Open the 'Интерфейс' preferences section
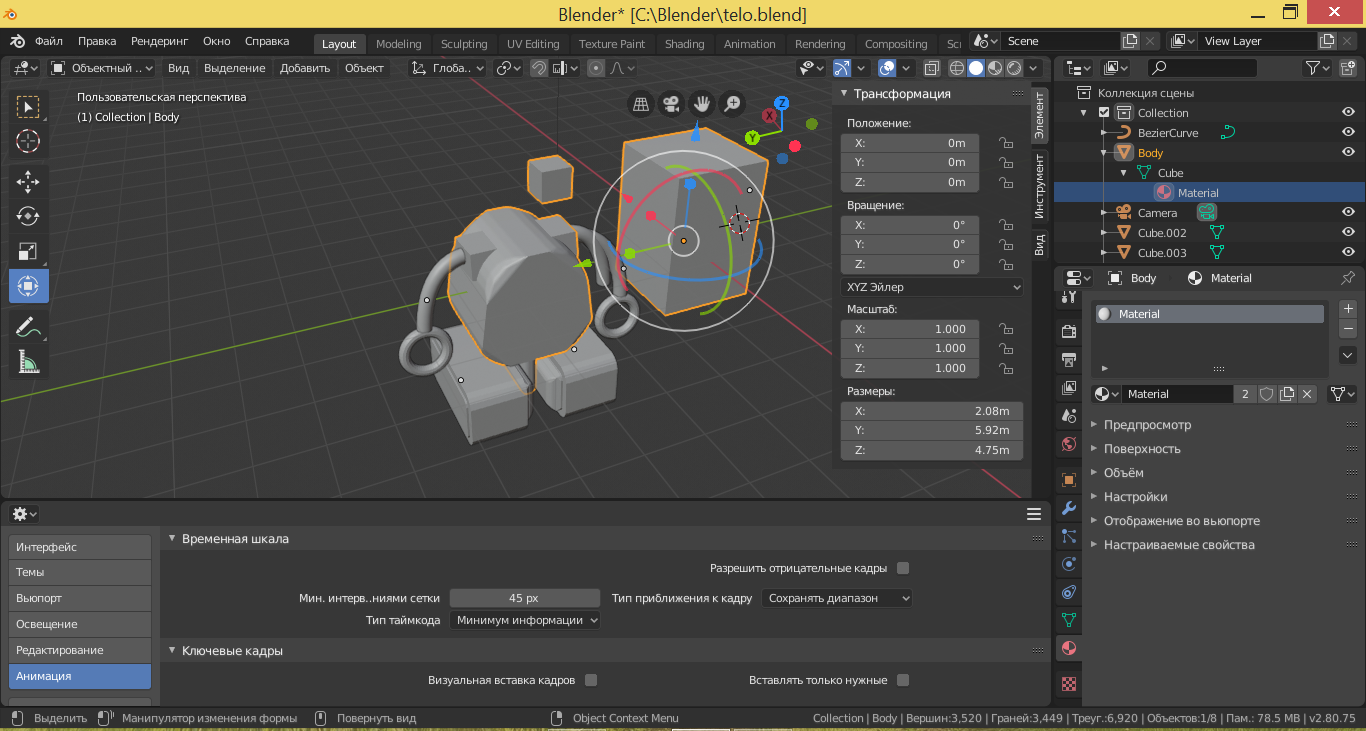 coord(80,547)
